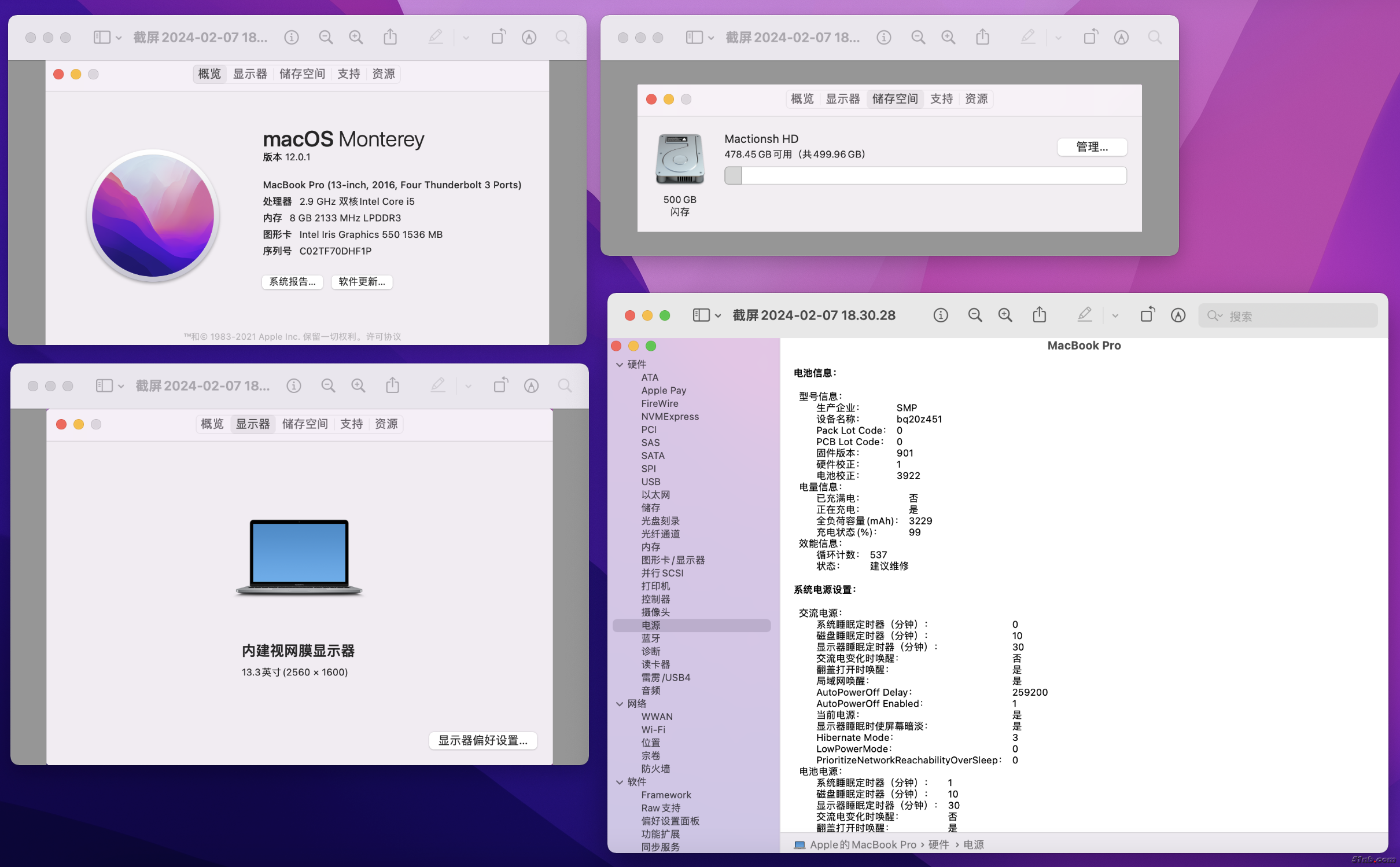Click the 搜索 field in the front 18.30.28 window

(x=1288, y=315)
